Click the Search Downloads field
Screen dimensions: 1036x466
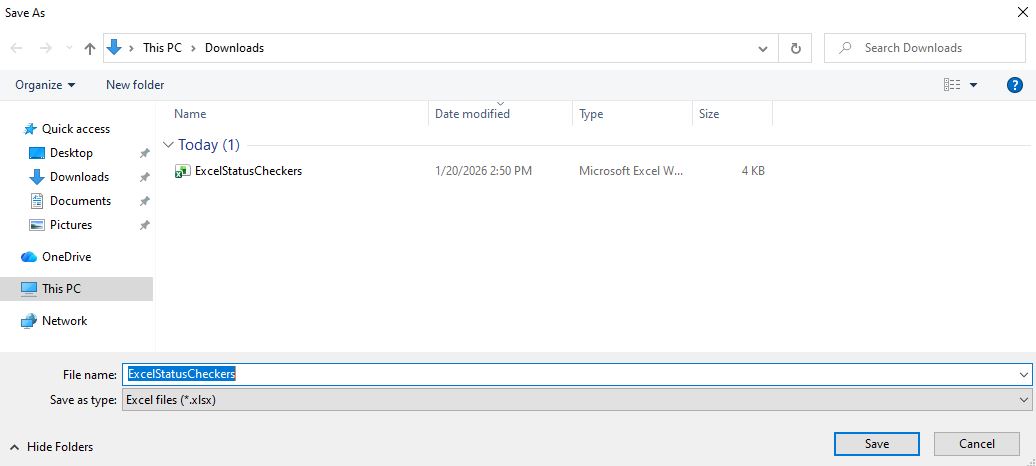click(924, 48)
